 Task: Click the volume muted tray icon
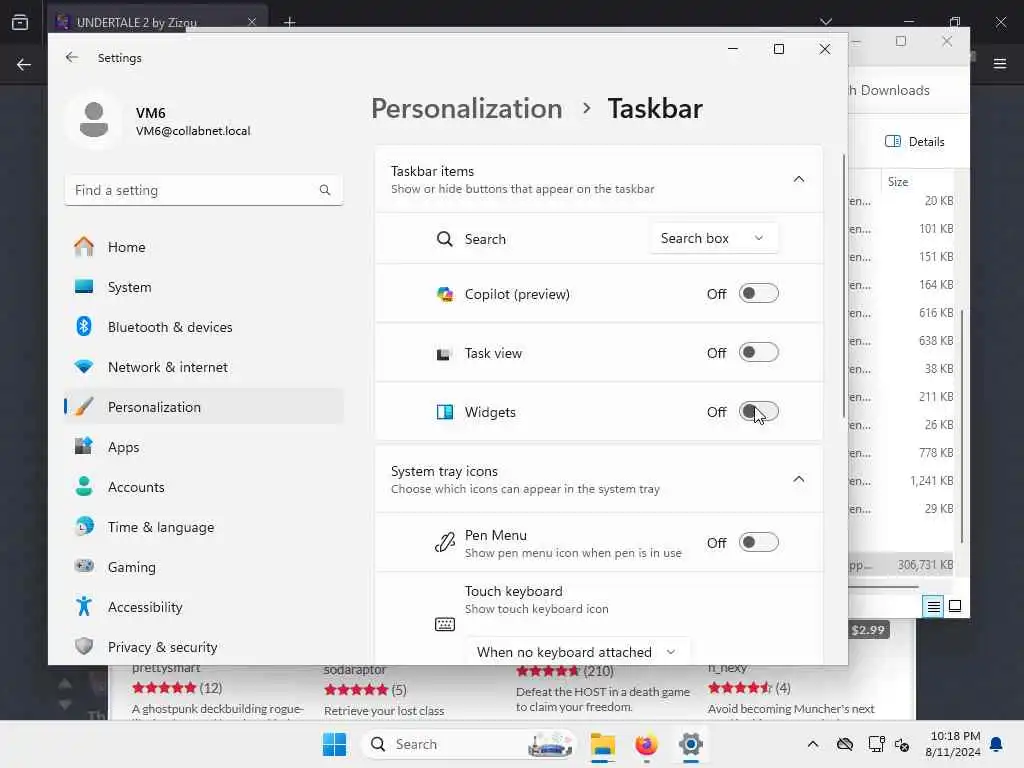coord(902,744)
